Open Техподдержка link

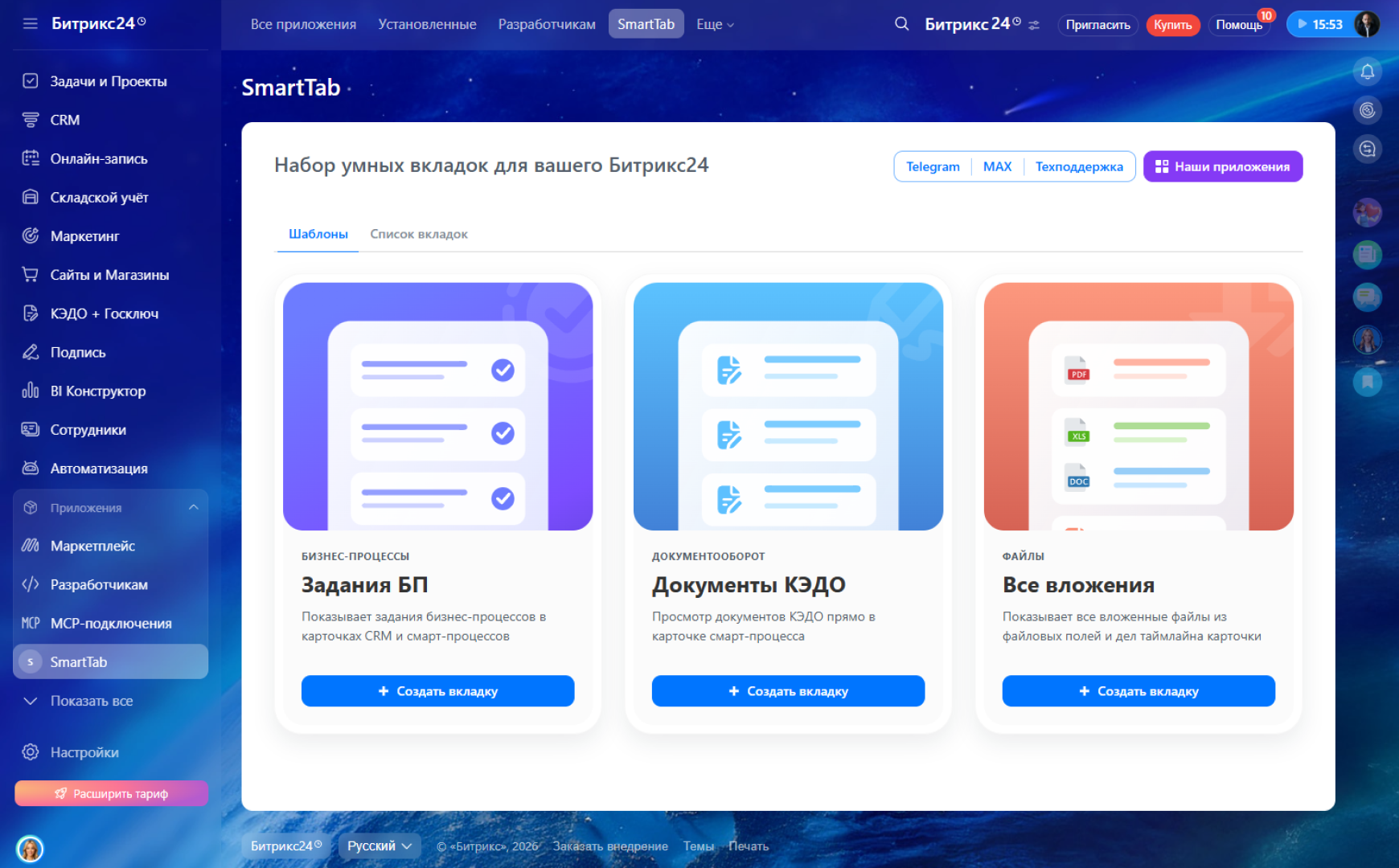1079,166
